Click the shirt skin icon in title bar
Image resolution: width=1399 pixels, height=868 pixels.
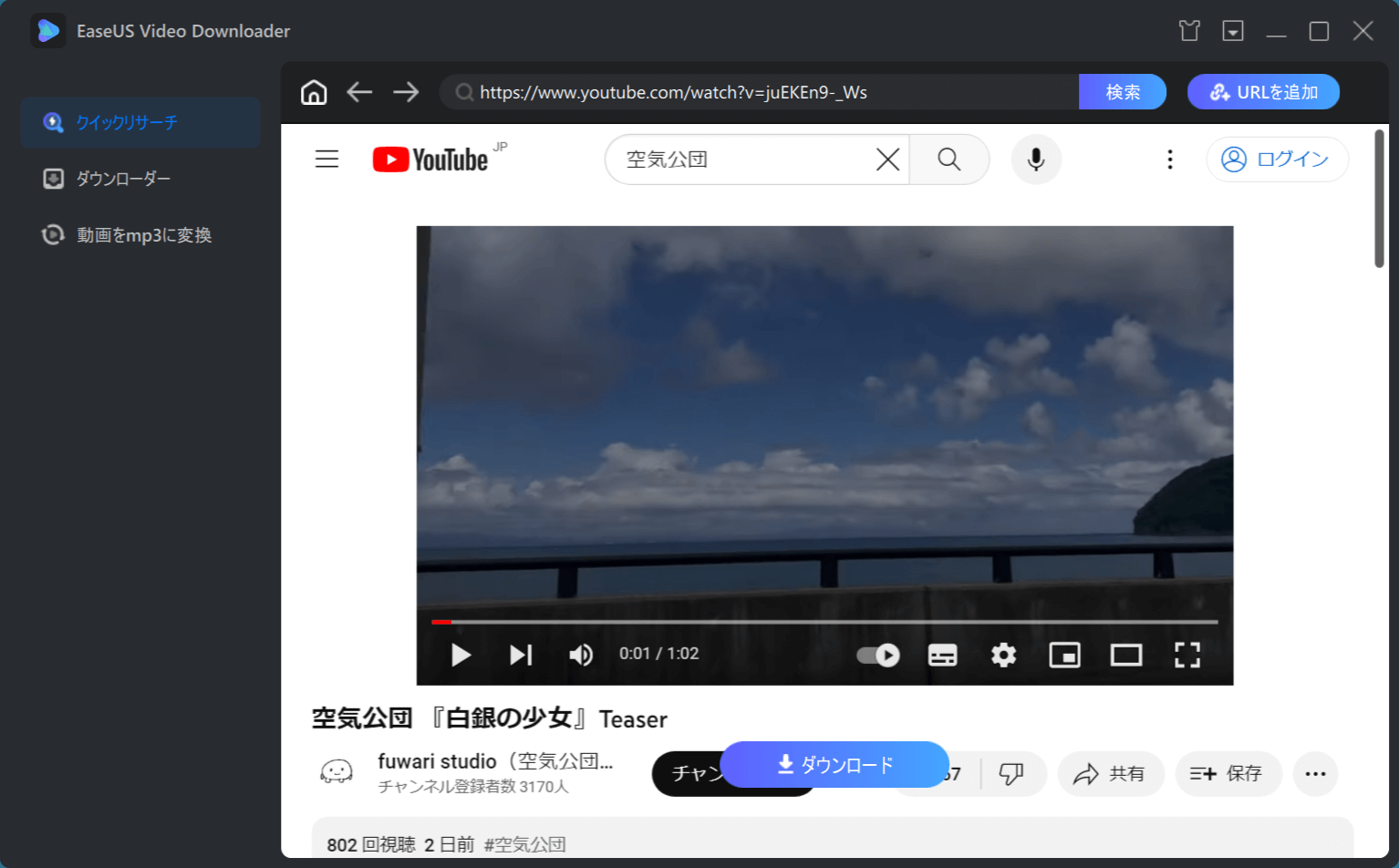1189,31
